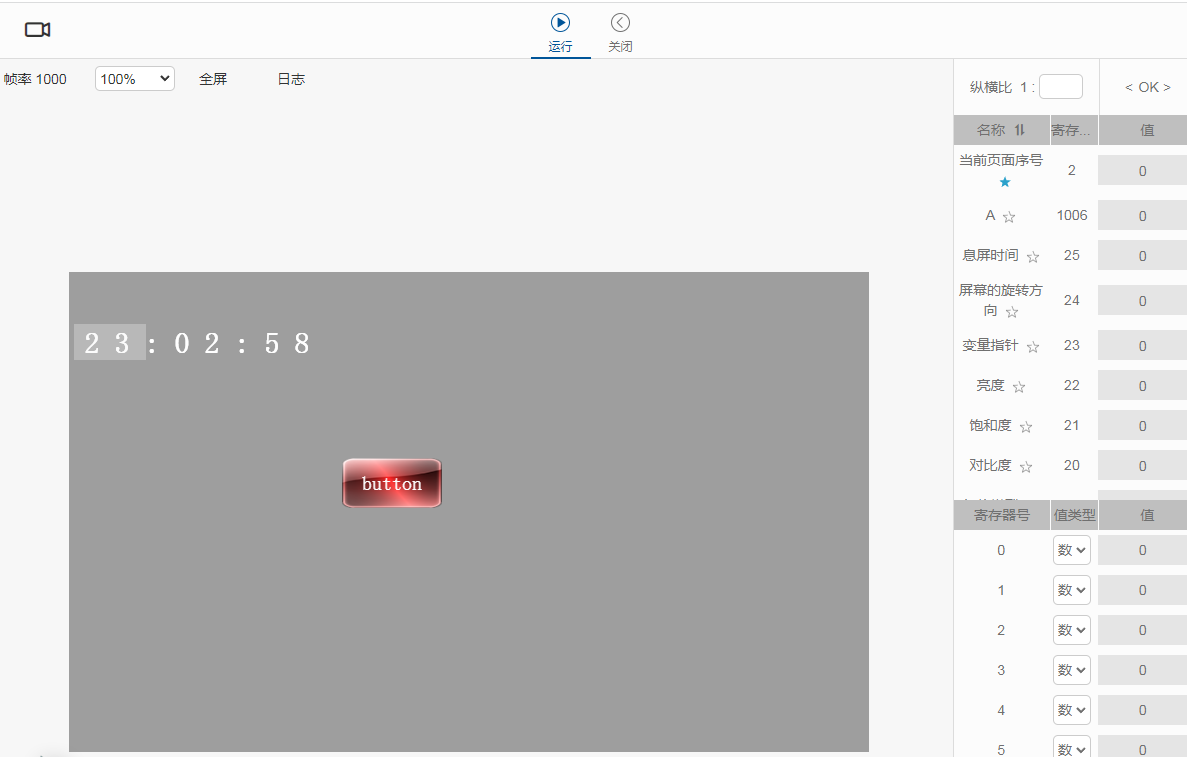
Task: Star the 对比度 variable
Action: 1026,467
